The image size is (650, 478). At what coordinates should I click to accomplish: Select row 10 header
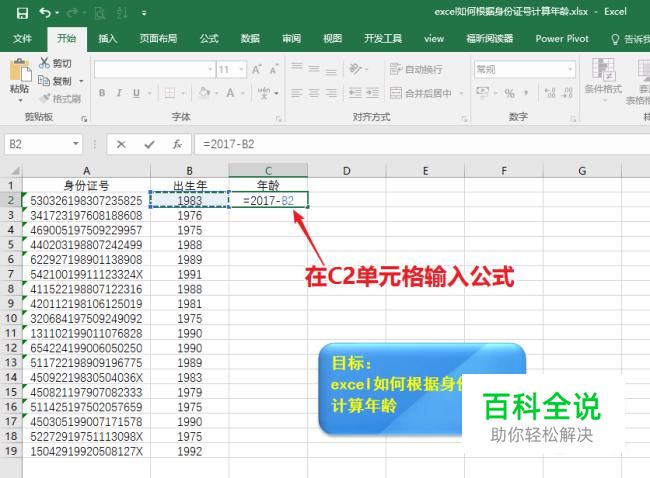click(x=11, y=318)
